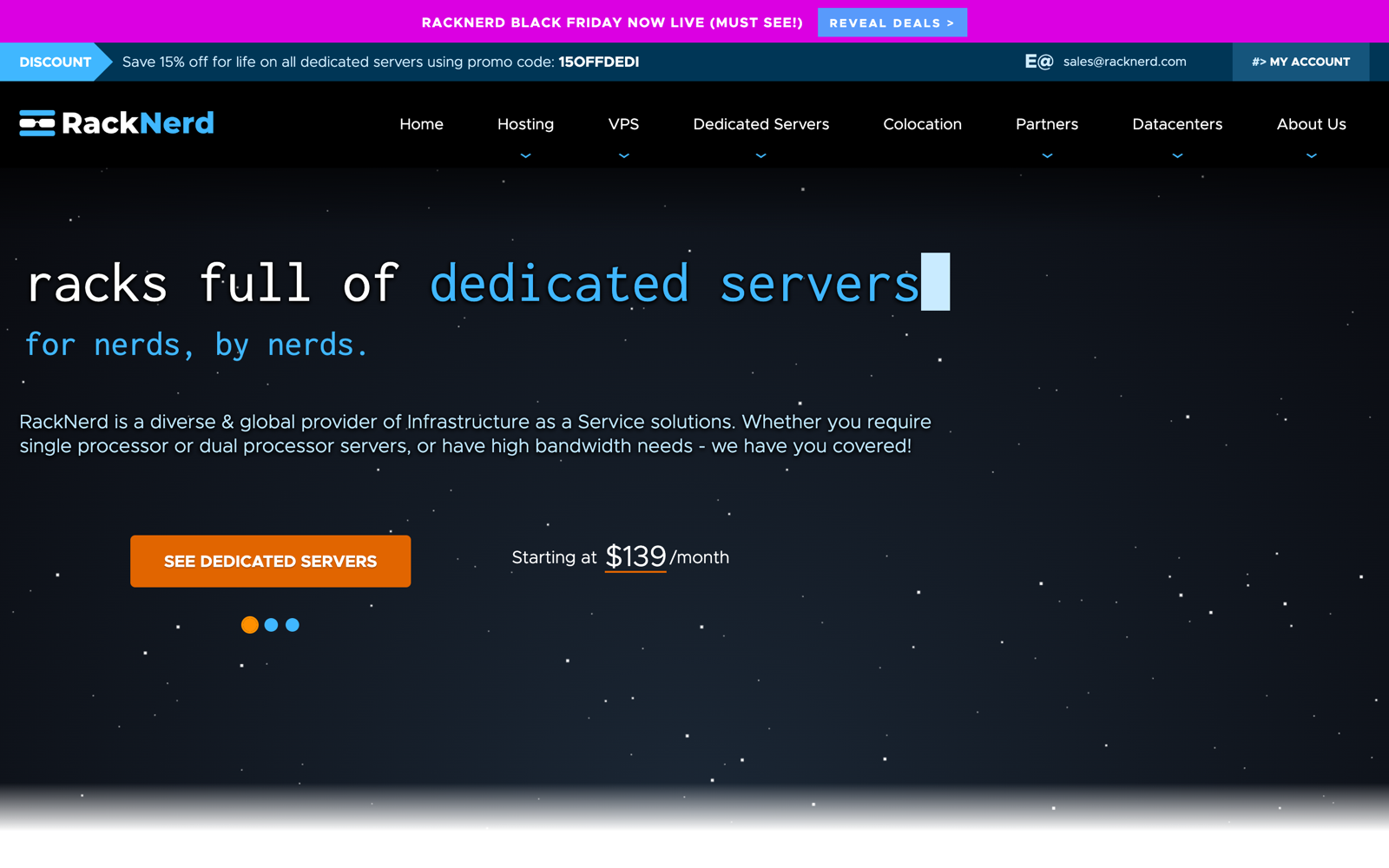Open the VPS dropdown chevron
The width and height of the screenshot is (1389, 868).
click(x=623, y=154)
